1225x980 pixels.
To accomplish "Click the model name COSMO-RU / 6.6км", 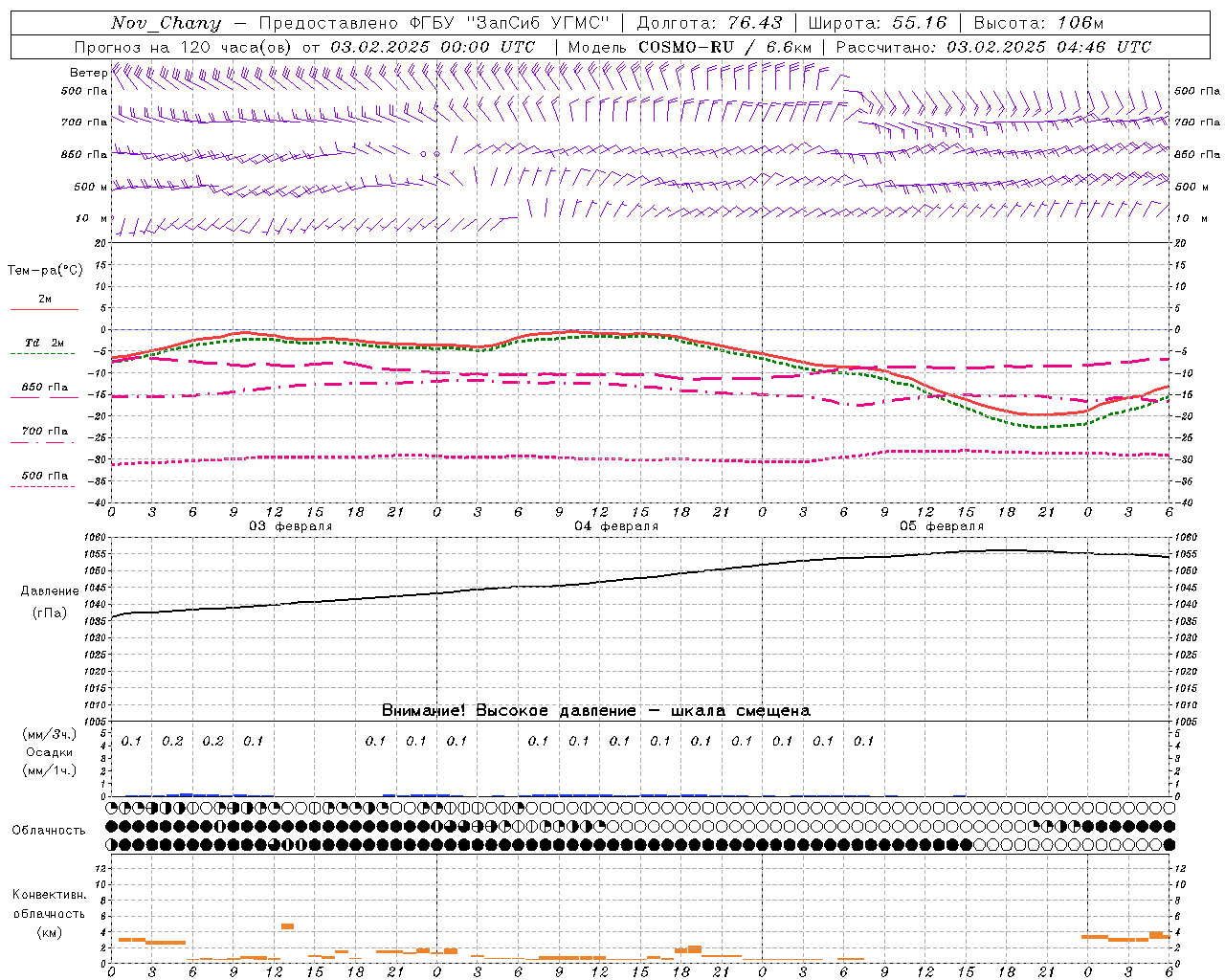I will tap(725, 47).
